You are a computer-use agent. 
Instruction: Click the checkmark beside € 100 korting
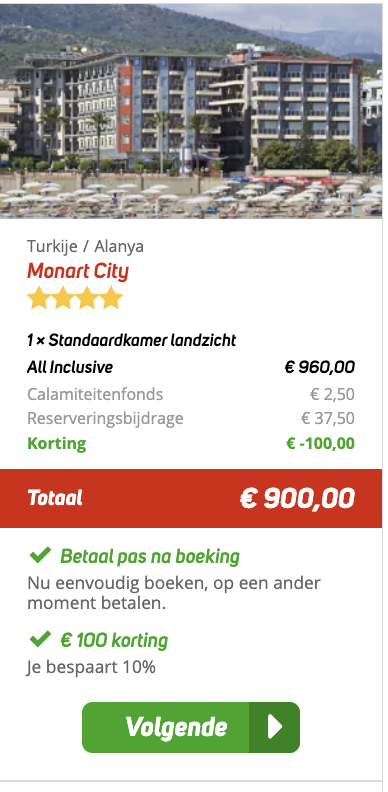(x=40, y=639)
